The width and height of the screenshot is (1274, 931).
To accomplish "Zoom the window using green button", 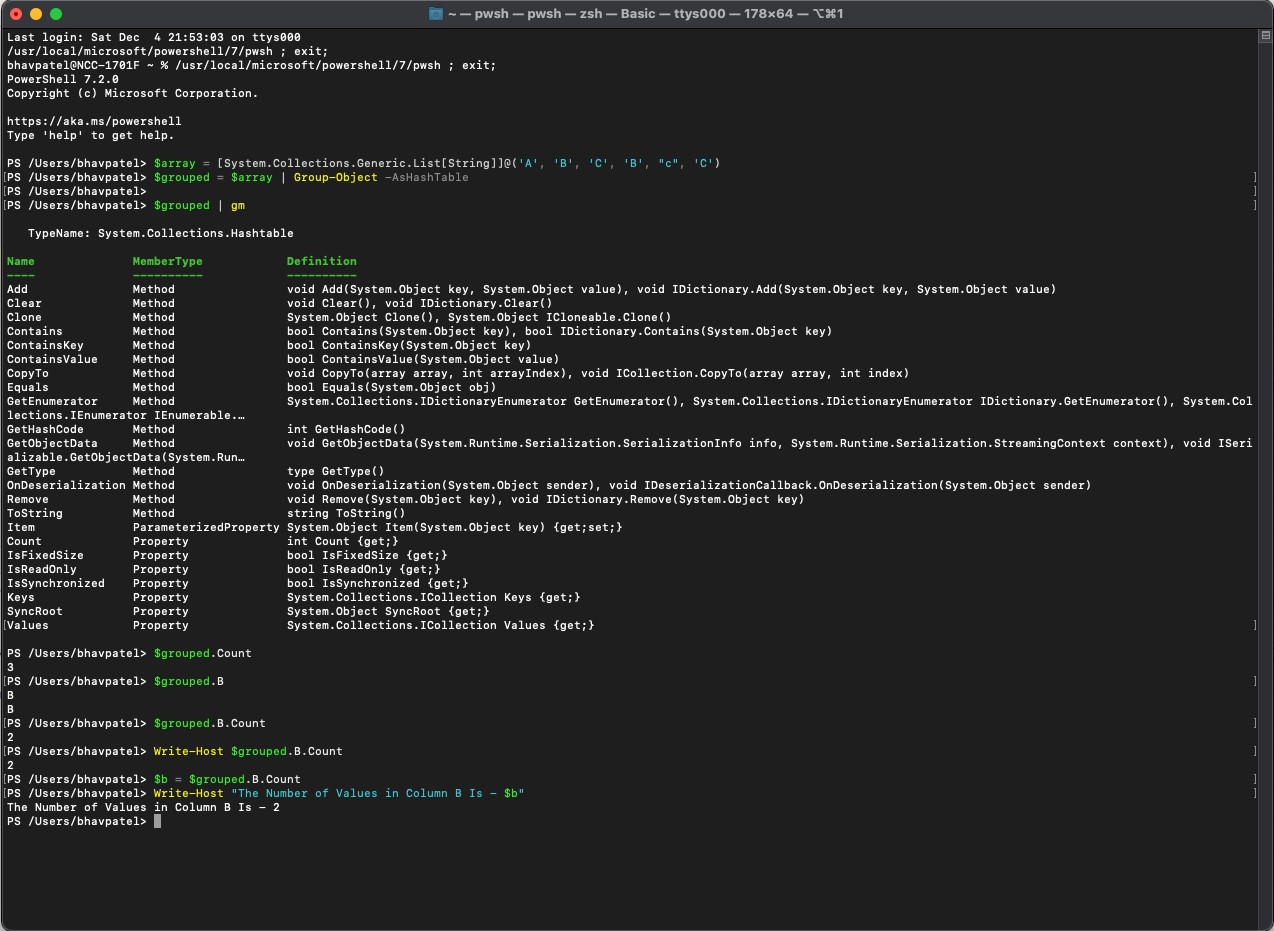I will coord(55,14).
